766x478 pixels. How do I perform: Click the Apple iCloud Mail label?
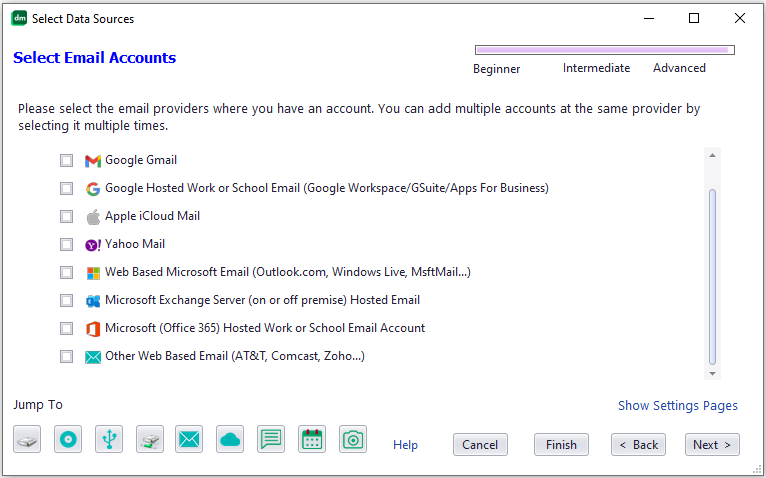[152, 216]
